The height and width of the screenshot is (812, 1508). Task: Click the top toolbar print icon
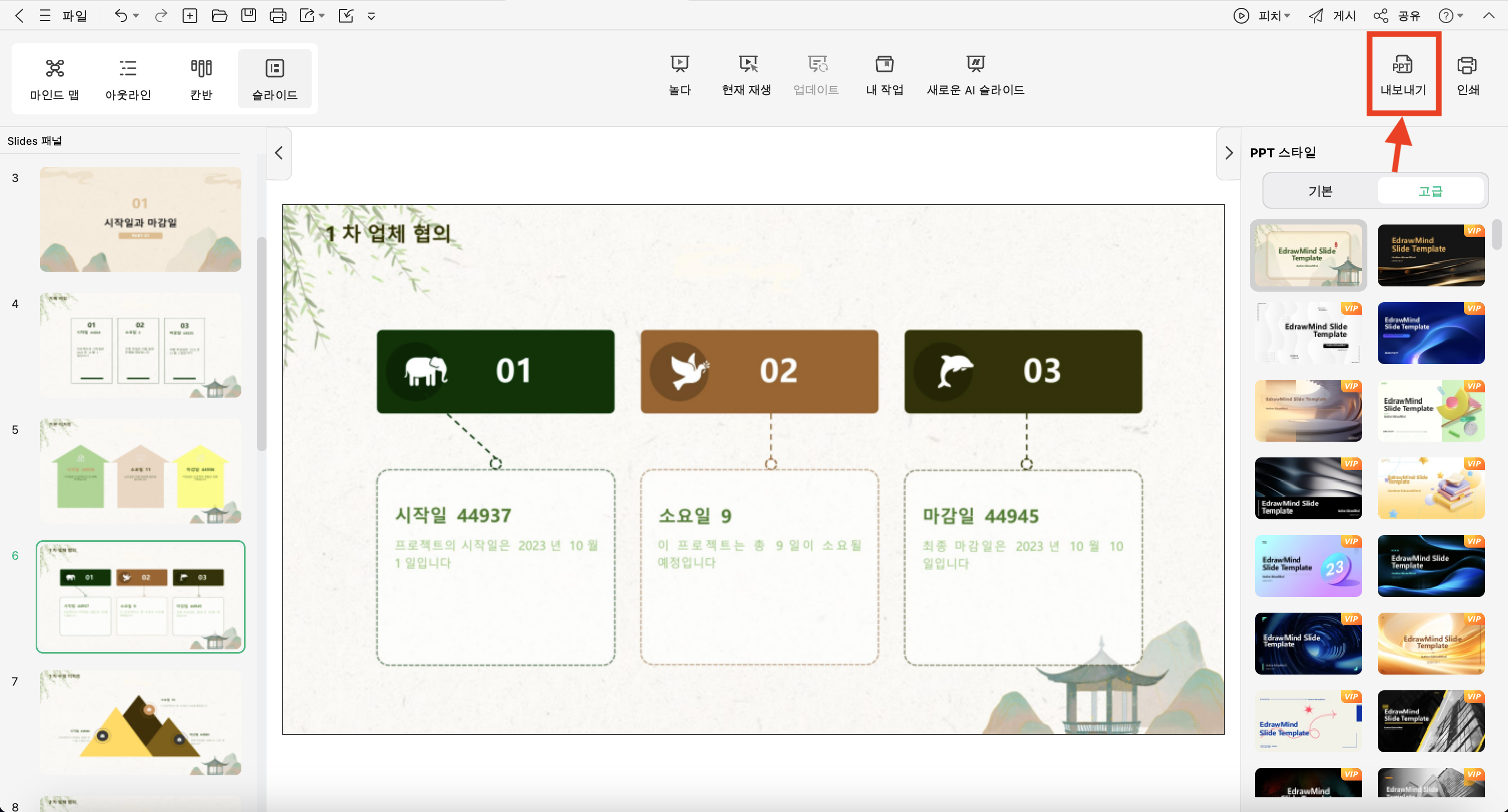pyautogui.click(x=278, y=16)
